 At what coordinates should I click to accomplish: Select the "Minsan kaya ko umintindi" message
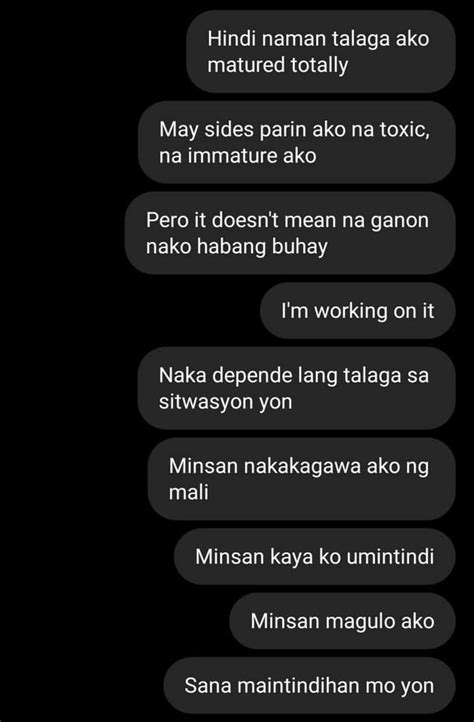point(315,556)
